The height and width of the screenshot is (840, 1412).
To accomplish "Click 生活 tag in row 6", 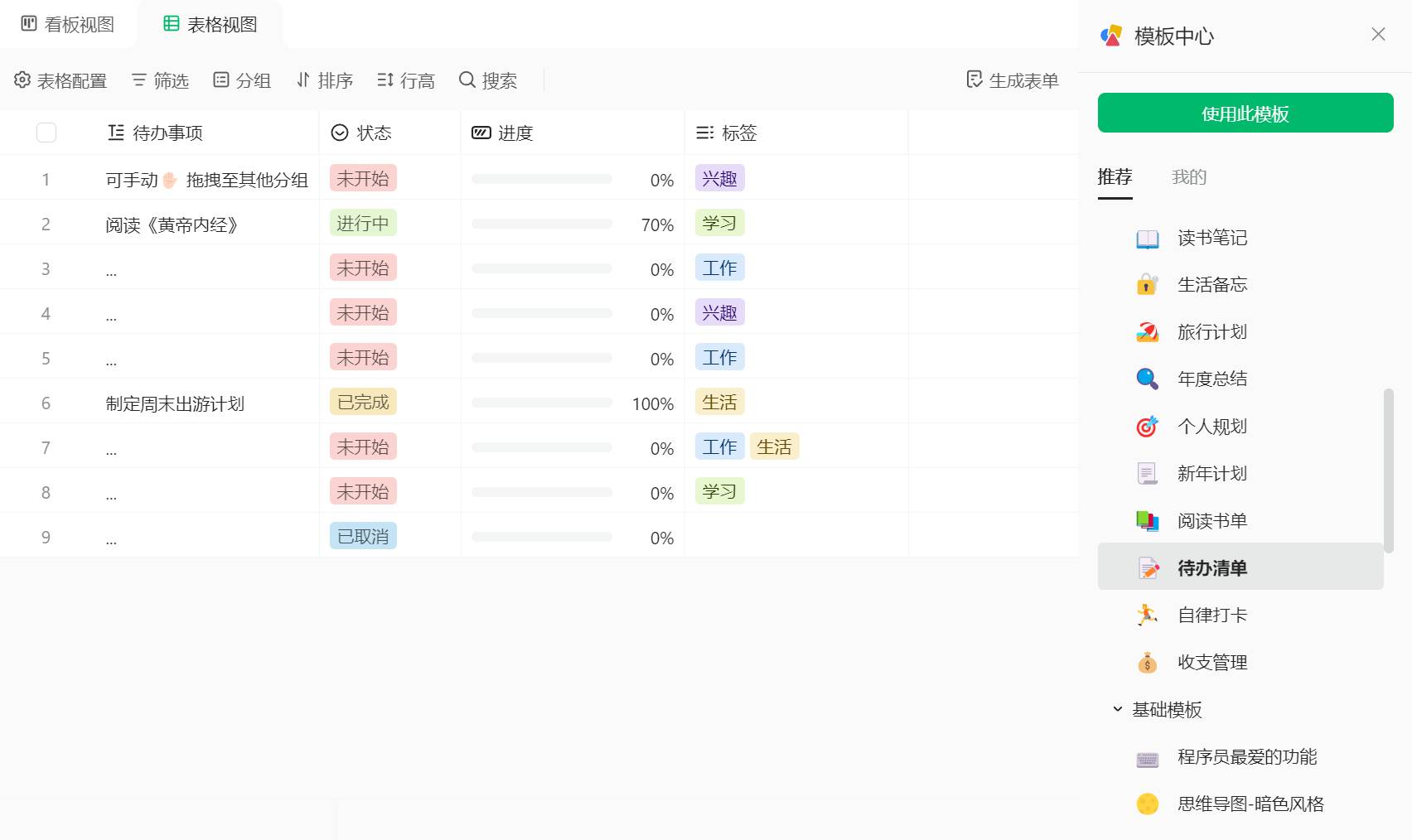I will 720,403.
